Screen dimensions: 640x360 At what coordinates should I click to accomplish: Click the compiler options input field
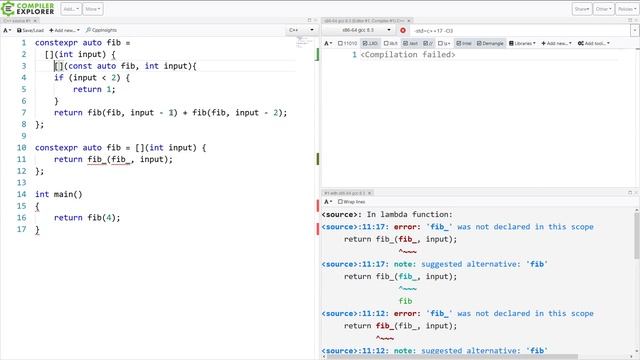pos(521,31)
